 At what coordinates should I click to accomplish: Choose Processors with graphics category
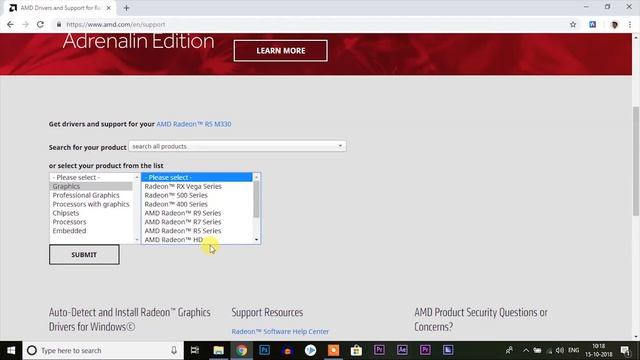(x=91, y=204)
